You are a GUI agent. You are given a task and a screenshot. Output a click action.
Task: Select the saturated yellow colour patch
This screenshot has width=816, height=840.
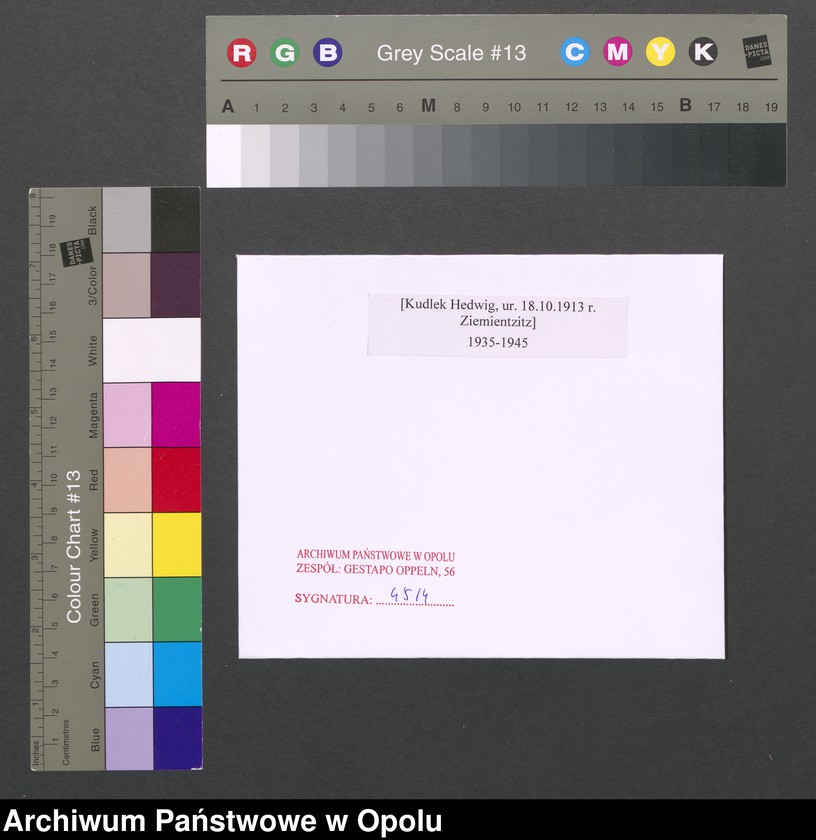point(176,544)
